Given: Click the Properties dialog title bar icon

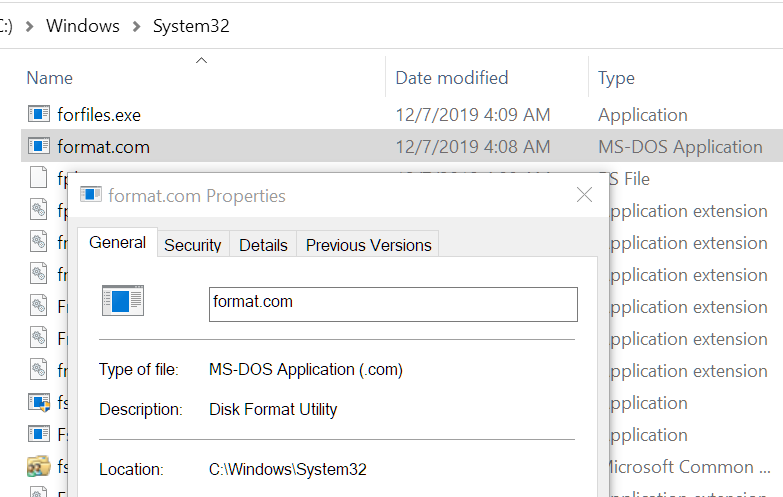Looking at the screenshot, I should point(91,195).
